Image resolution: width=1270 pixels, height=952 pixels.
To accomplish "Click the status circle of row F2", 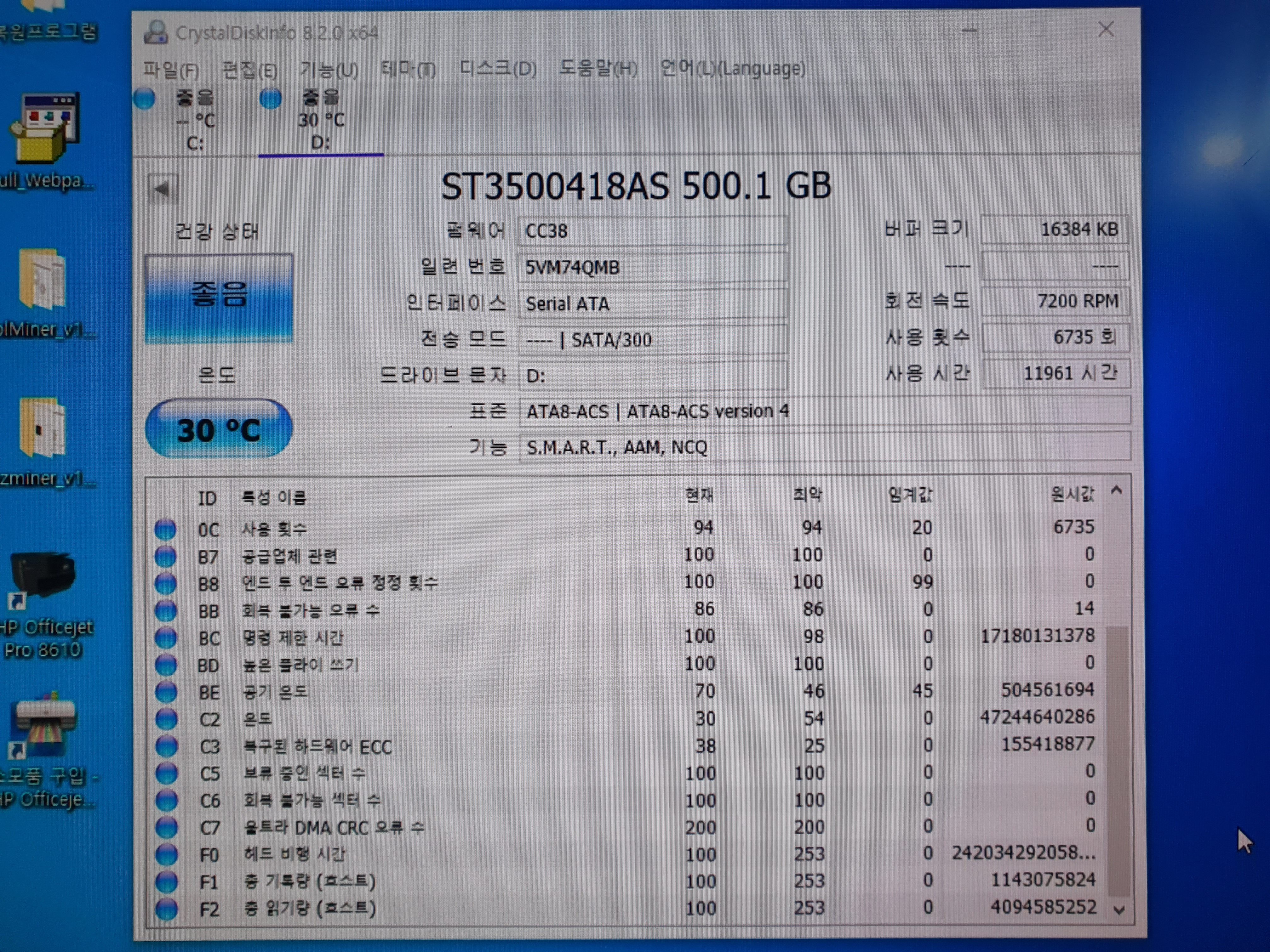I will pyautogui.click(x=167, y=909).
